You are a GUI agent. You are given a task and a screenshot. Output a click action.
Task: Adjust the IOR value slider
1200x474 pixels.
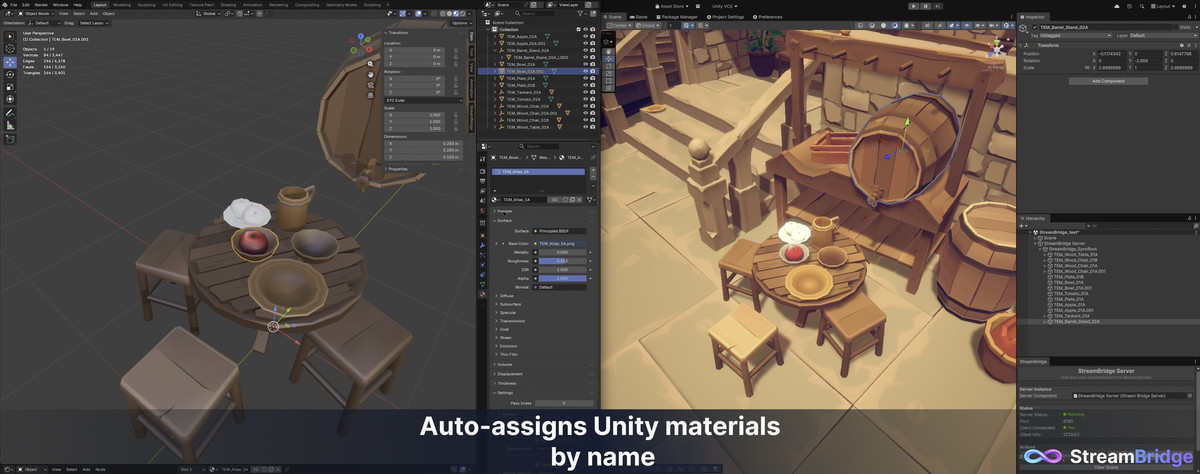point(561,270)
